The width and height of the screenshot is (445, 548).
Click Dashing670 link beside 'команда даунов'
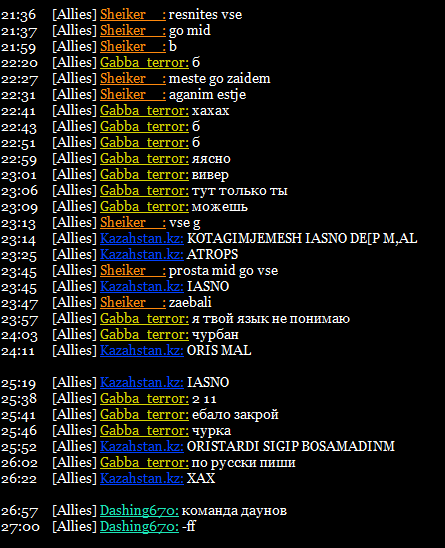point(139,511)
